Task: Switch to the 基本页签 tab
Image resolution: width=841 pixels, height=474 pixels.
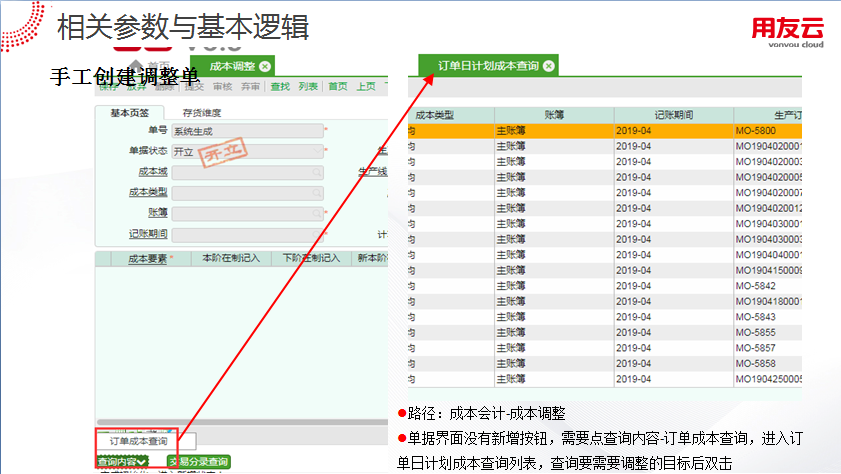Action: tap(129, 112)
